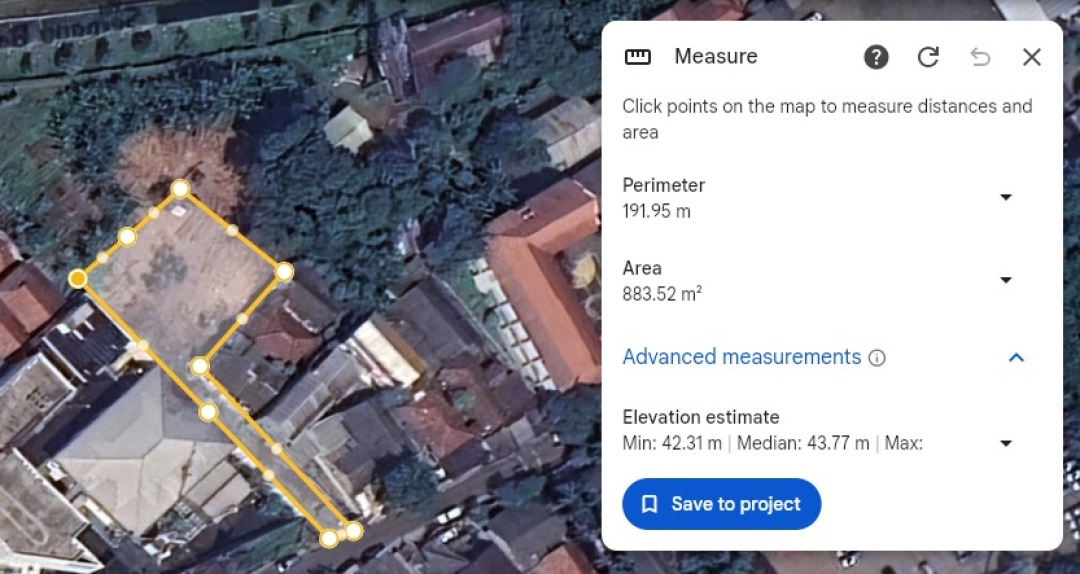The width and height of the screenshot is (1080, 574).
Task: Open the Measure help question mark icon
Action: coord(876,57)
